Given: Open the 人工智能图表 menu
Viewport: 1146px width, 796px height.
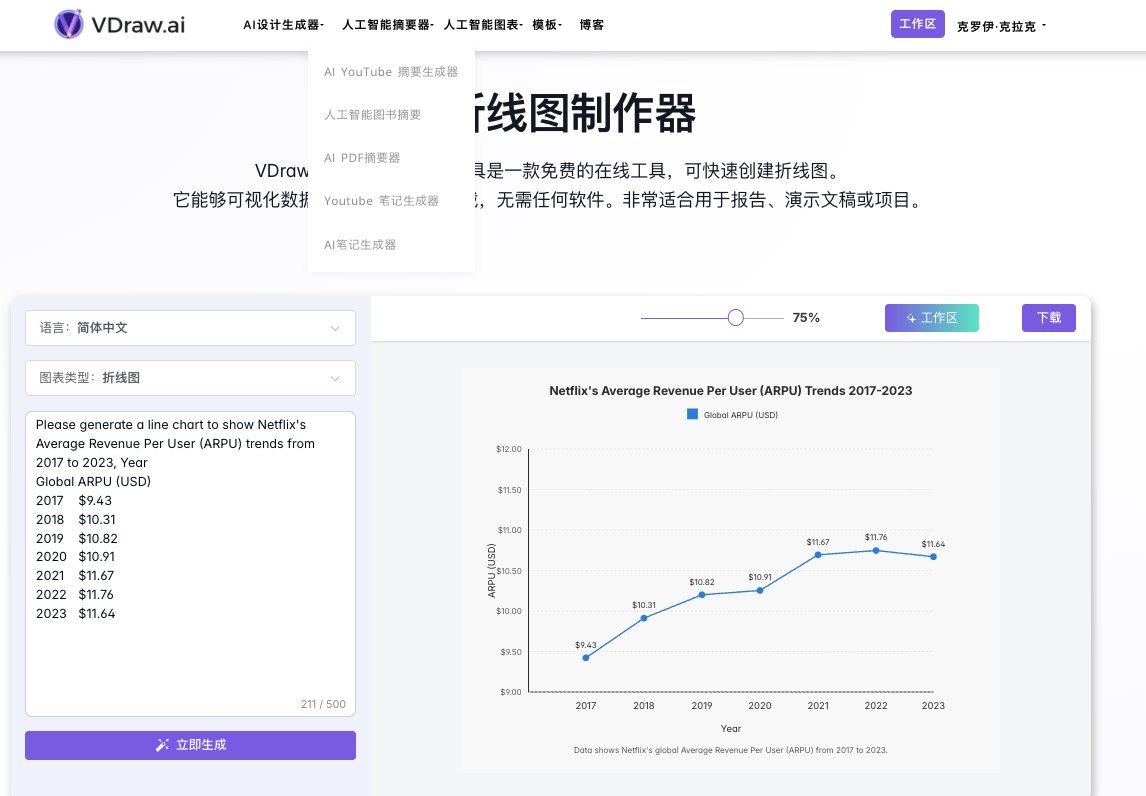Looking at the screenshot, I should click(483, 25).
